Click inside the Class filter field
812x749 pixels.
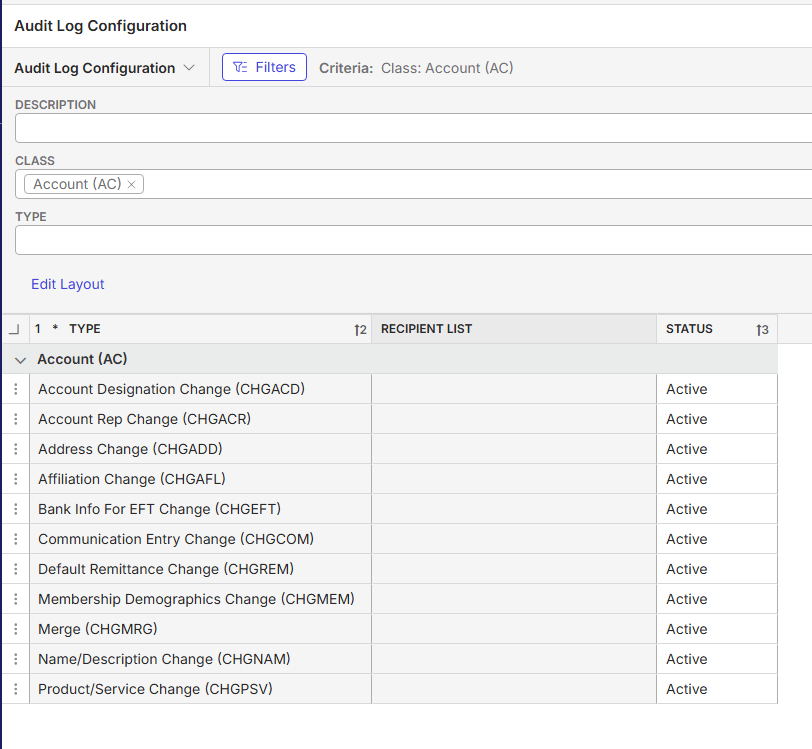coord(413,184)
